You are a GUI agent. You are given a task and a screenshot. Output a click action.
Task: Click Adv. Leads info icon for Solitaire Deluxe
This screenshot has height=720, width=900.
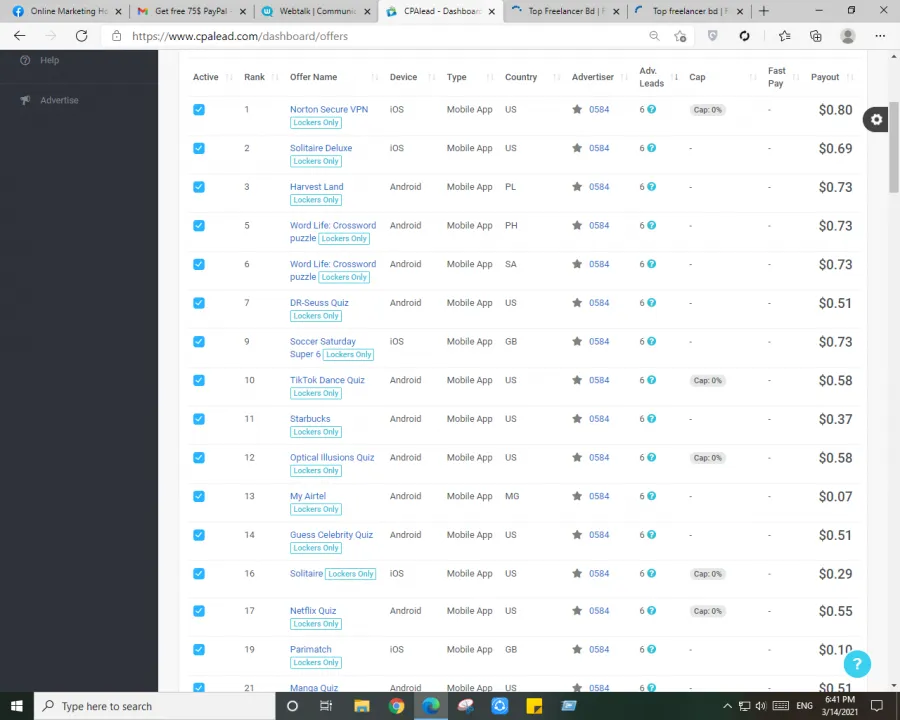point(651,148)
